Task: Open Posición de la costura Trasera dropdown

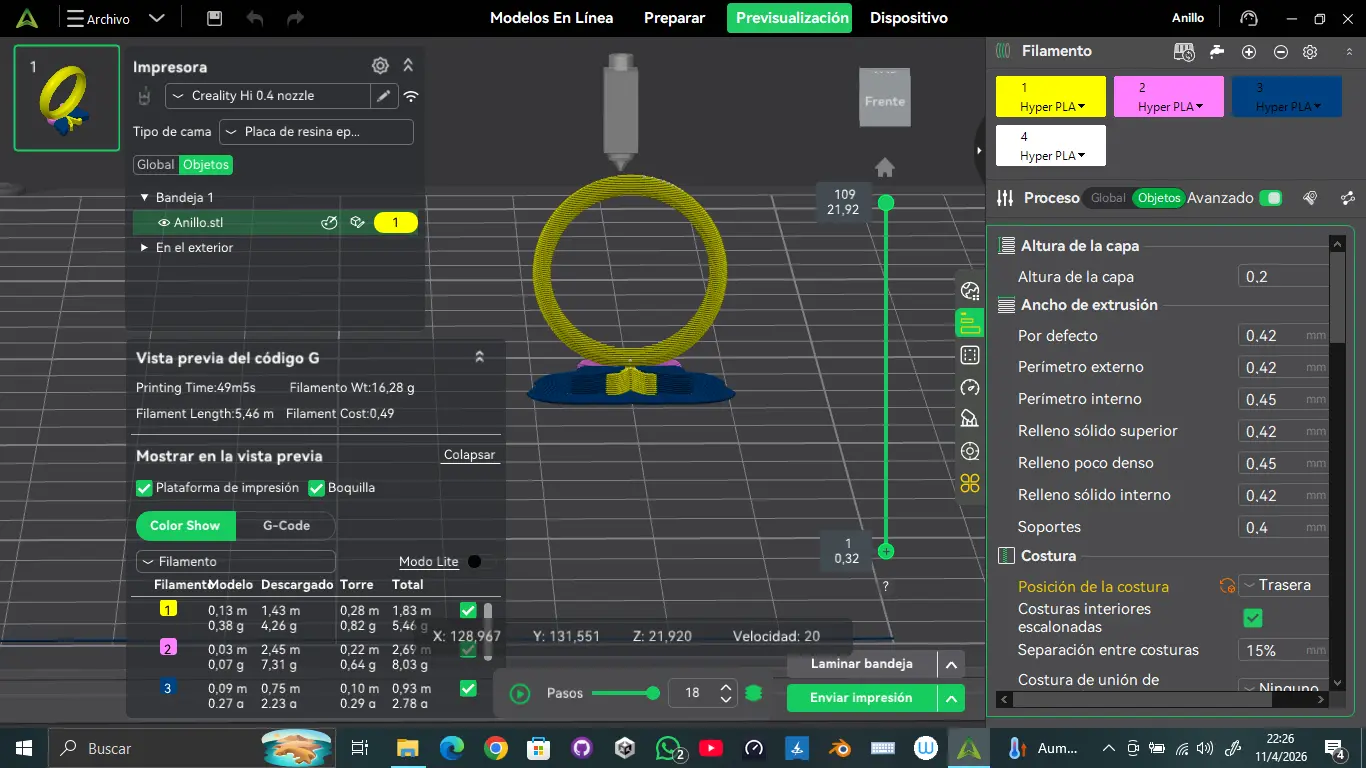Action: click(x=1285, y=585)
